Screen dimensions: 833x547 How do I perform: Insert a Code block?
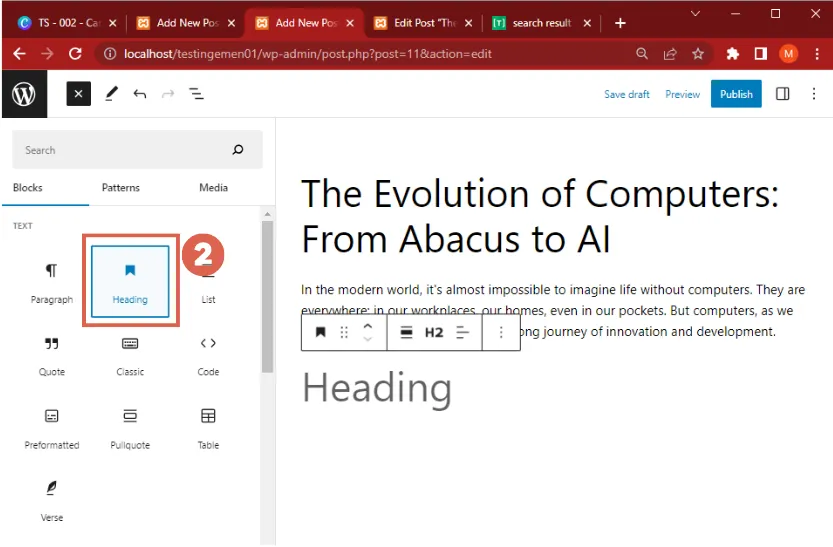click(208, 356)
